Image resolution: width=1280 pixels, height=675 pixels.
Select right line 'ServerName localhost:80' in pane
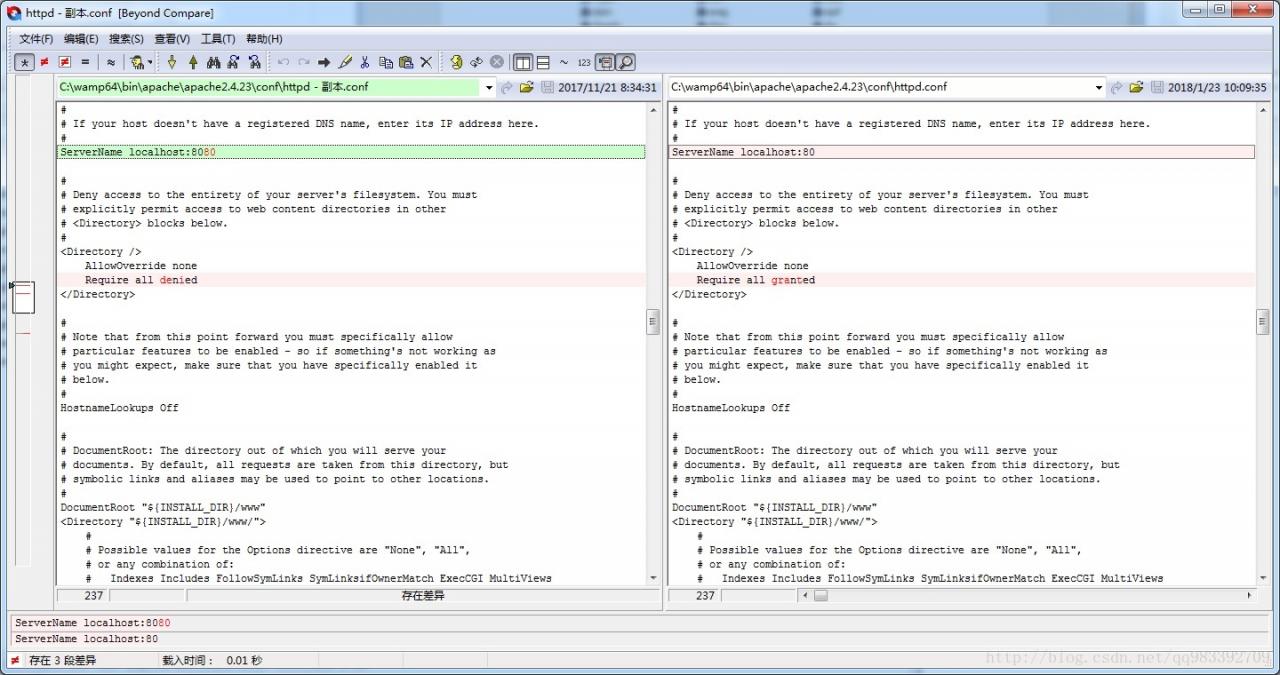pyautogui.click(x=962, y=152)
